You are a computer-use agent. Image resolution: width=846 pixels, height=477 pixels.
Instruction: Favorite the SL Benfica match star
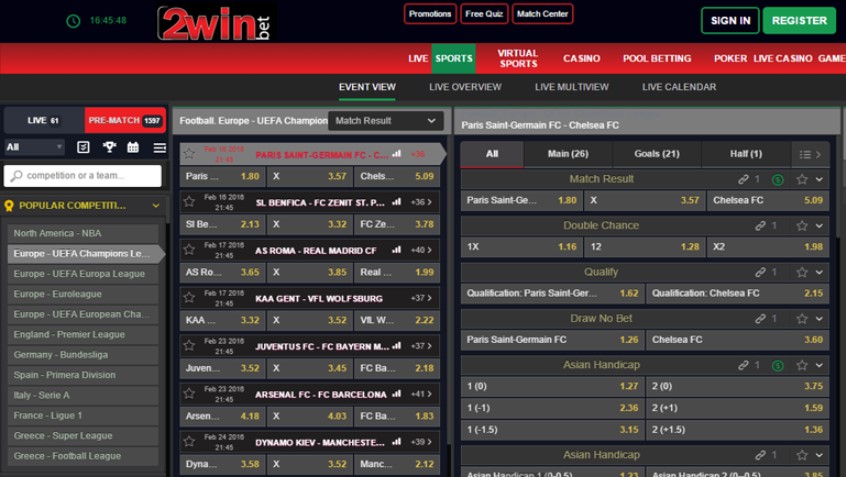(189, 202)
